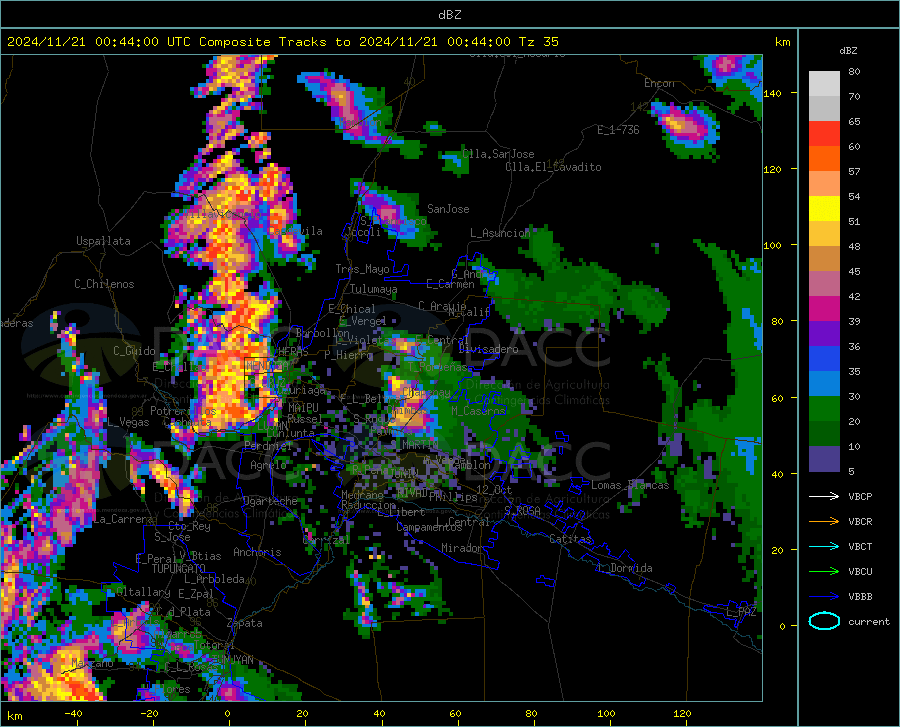Click the Uspallata place label
Image resolution: width=900 pixels, height=727 pixels.
103,241
